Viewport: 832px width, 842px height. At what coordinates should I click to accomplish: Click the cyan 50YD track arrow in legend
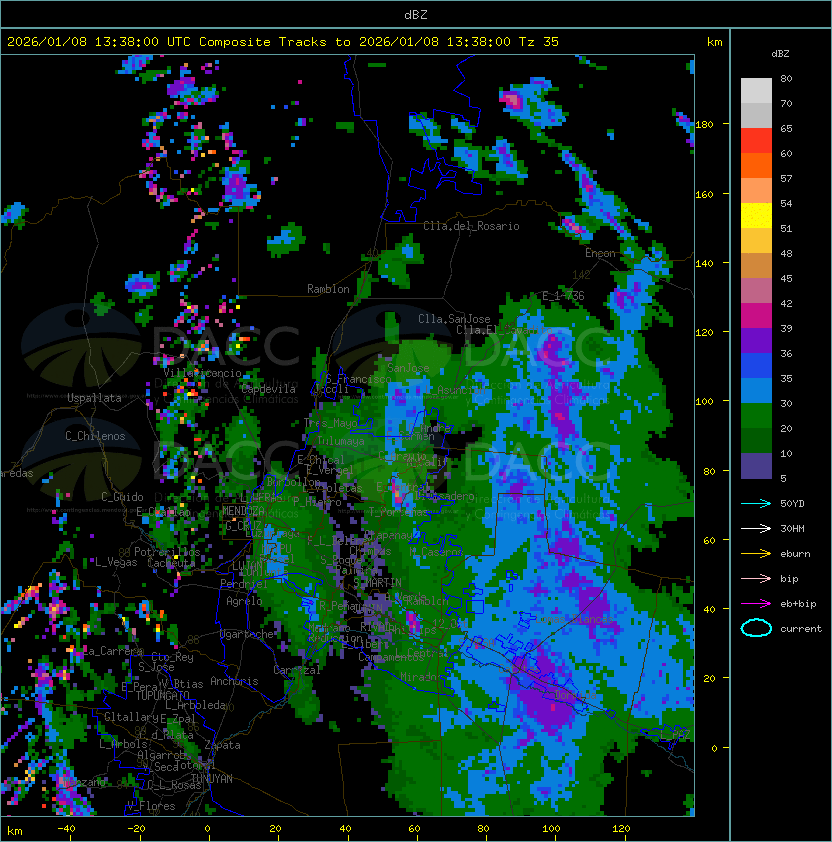[756, 503]
